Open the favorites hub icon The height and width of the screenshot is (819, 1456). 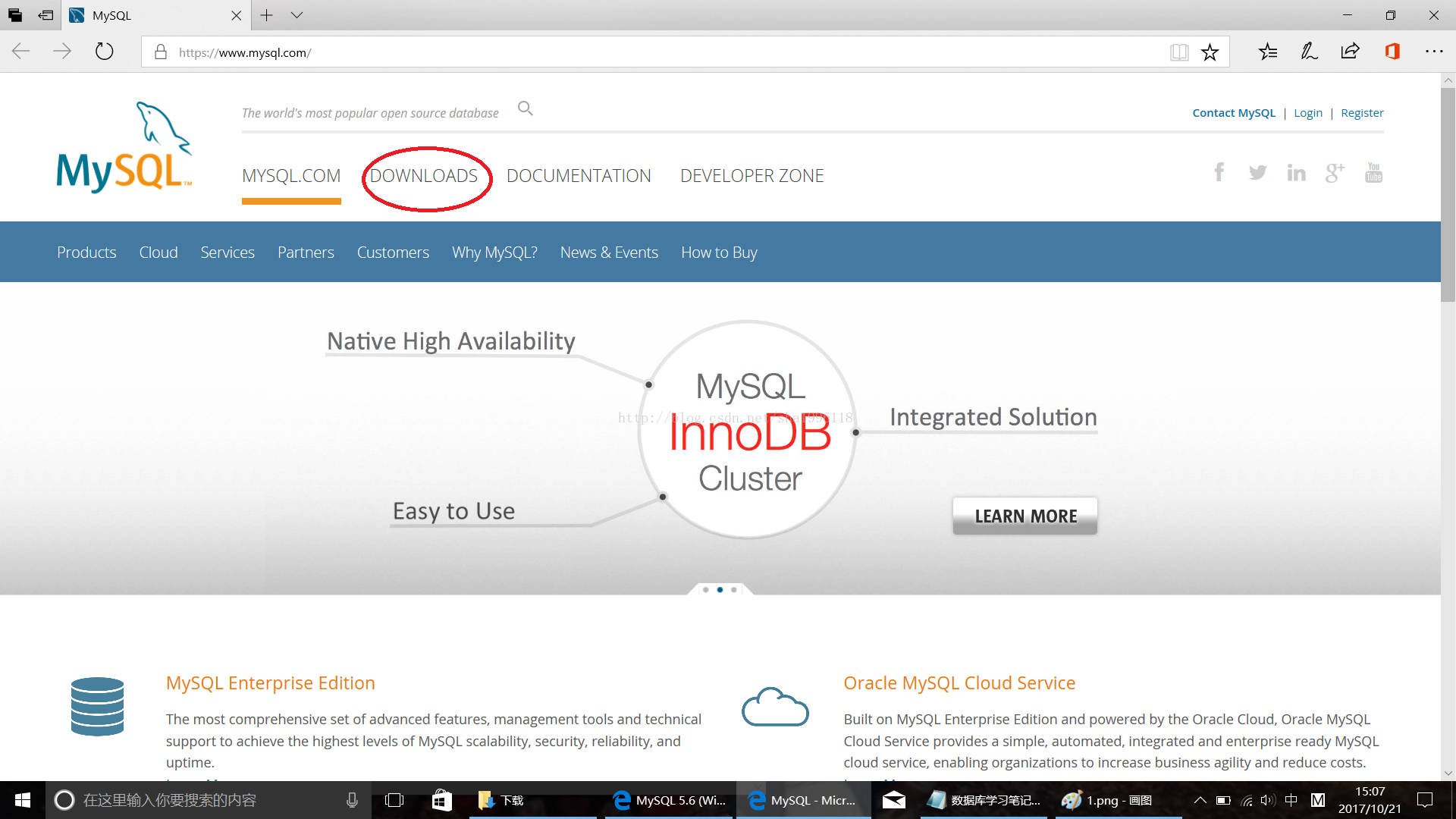pyautogui.click(x=1268, y=52)
